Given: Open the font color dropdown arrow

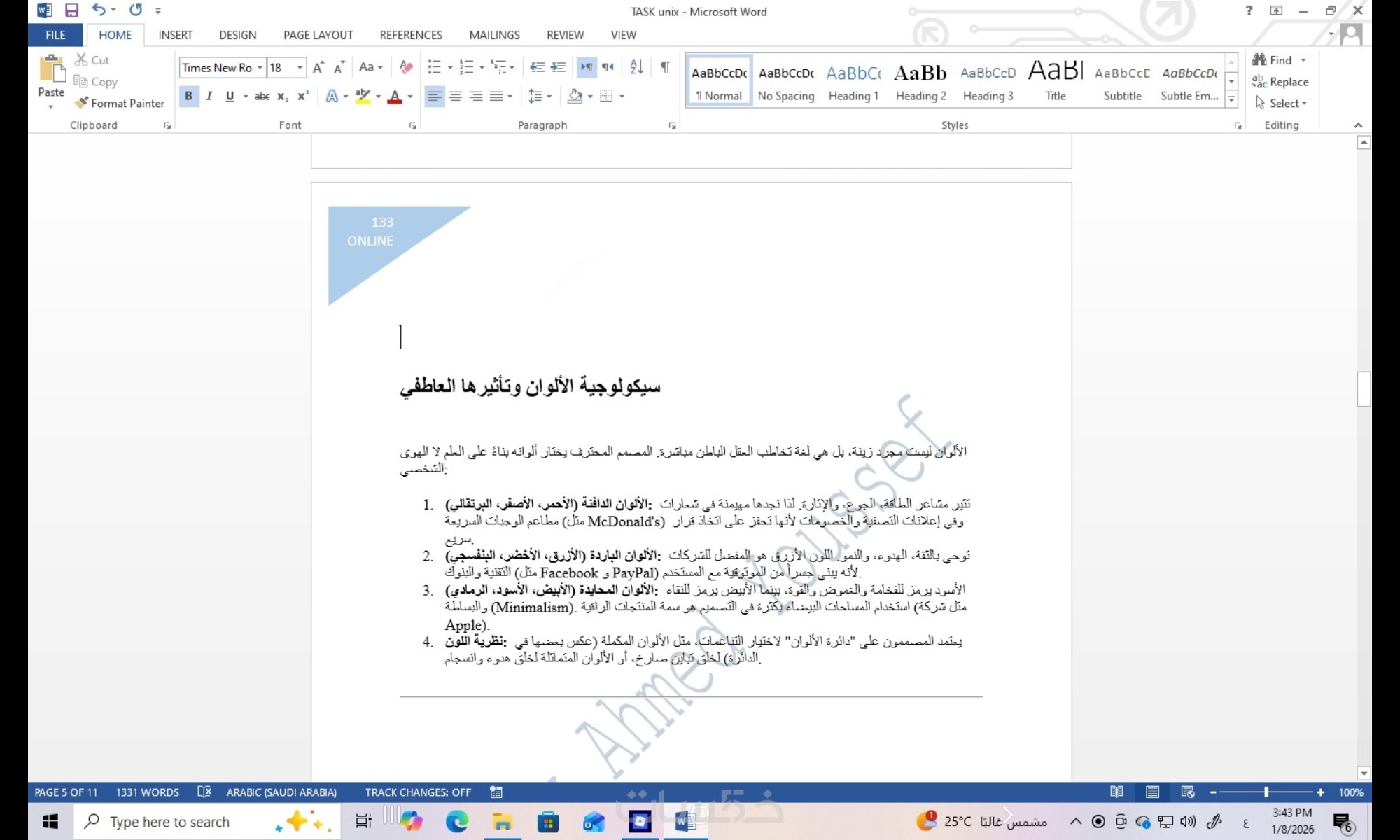Looking at the screenshot, I should (x=410, y=96).
